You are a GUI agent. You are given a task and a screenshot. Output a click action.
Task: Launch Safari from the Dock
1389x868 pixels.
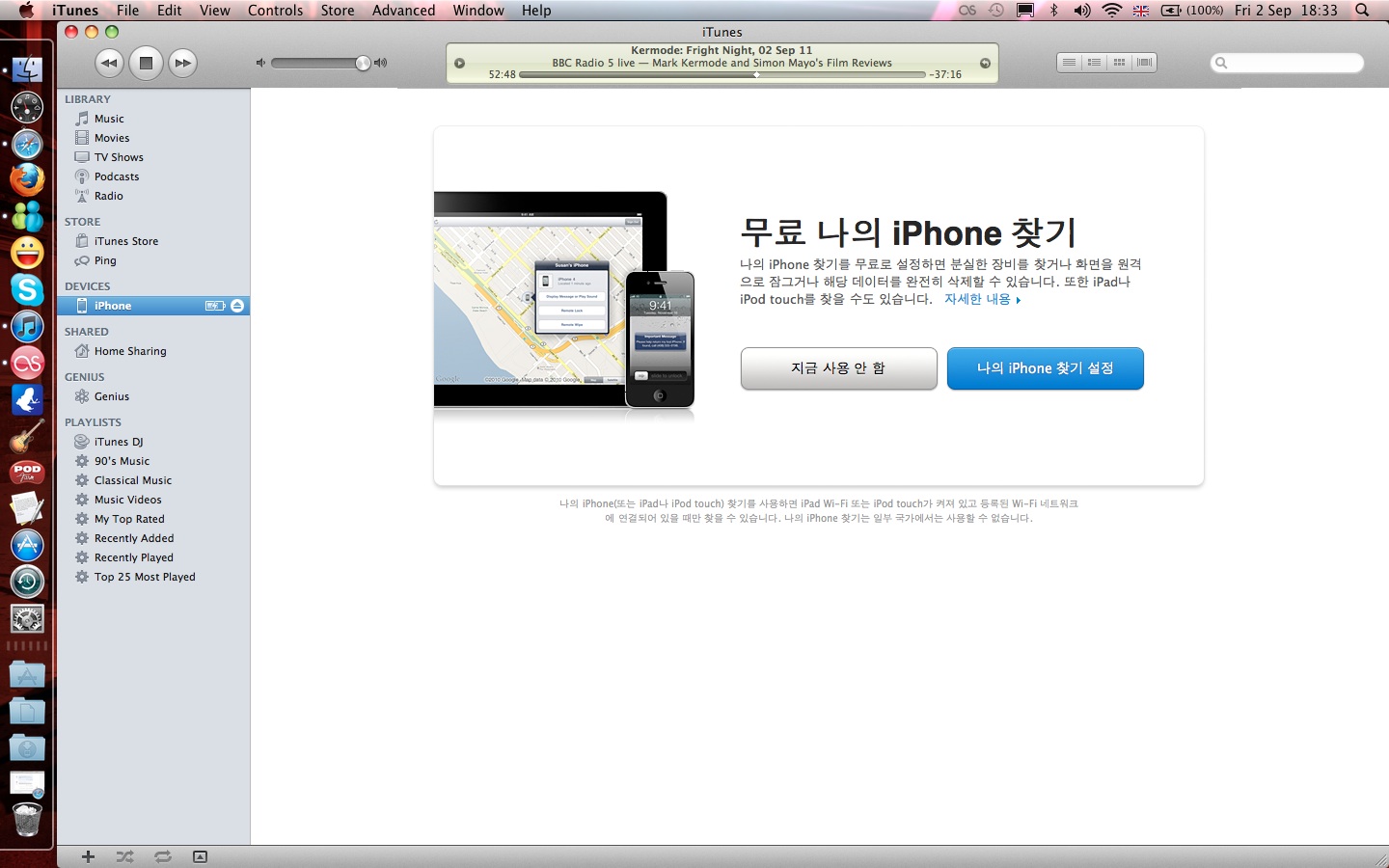click(27, 144)
